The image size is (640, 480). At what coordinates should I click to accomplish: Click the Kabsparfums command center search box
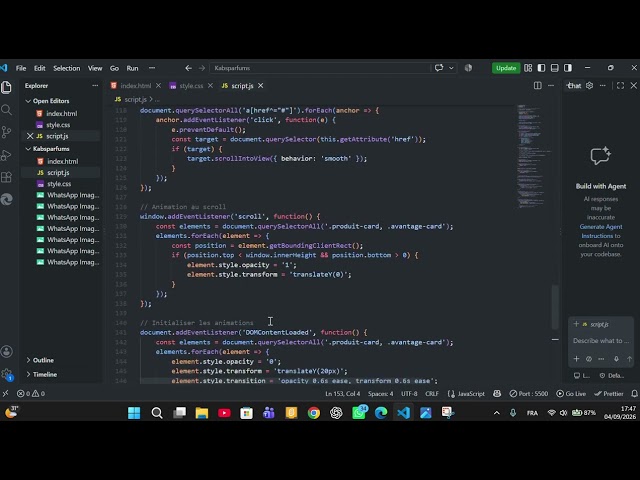(x=320, y=68)
